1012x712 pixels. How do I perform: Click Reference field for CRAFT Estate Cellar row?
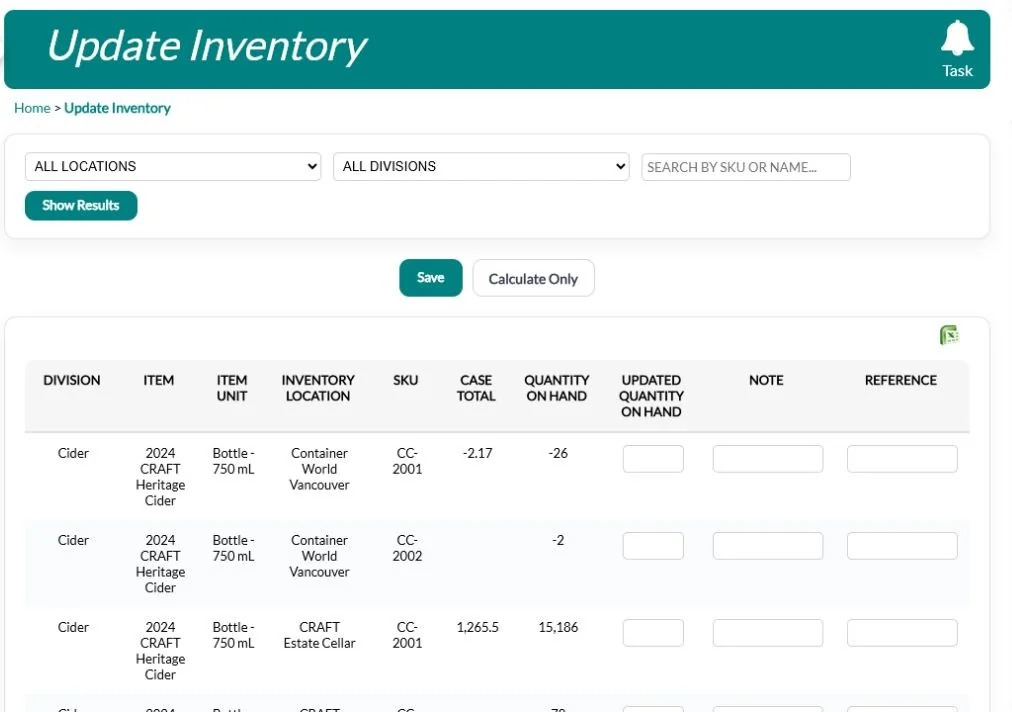[x=902, y=633]
